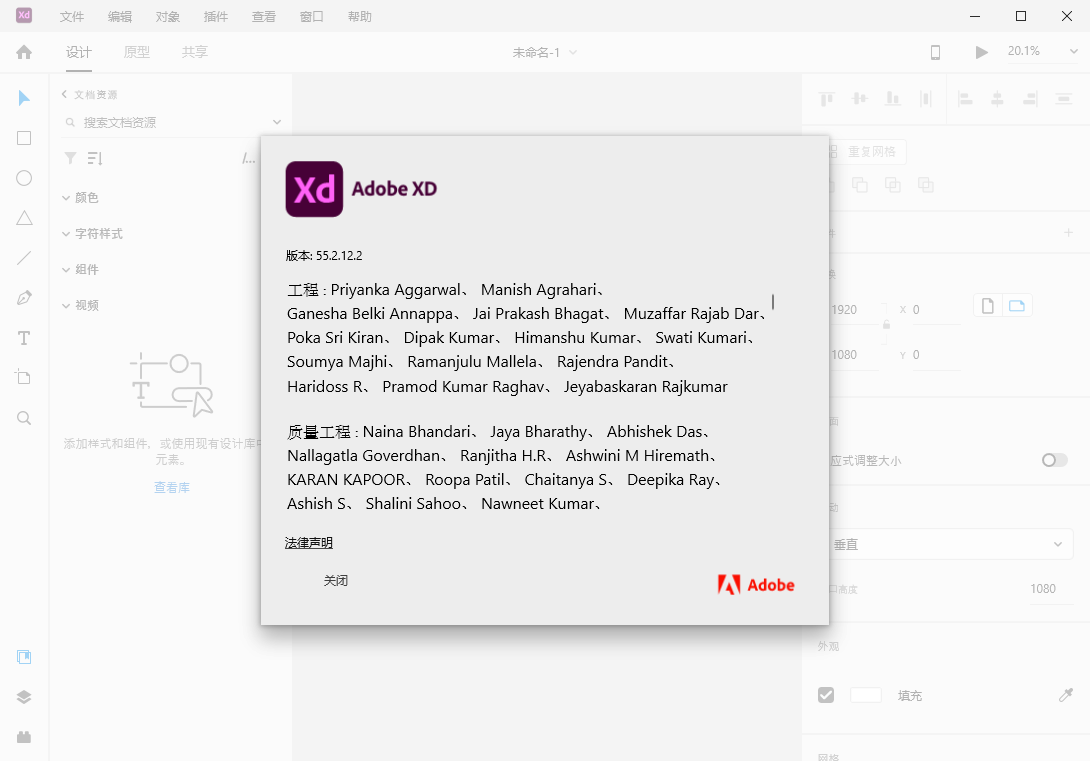
Task: Select landscape orientation icon
Action: [1017, 306]
